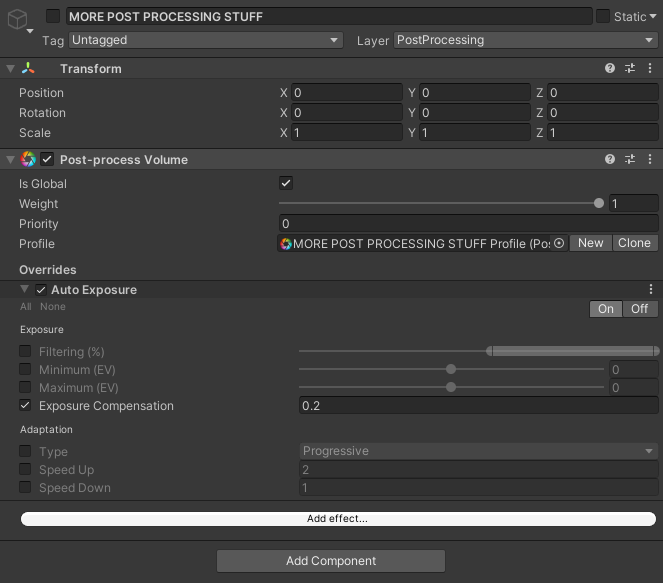Screen dimensions: 663x583
Task: Open the Post-process Volume kebab menu
Action: [650, 159]
